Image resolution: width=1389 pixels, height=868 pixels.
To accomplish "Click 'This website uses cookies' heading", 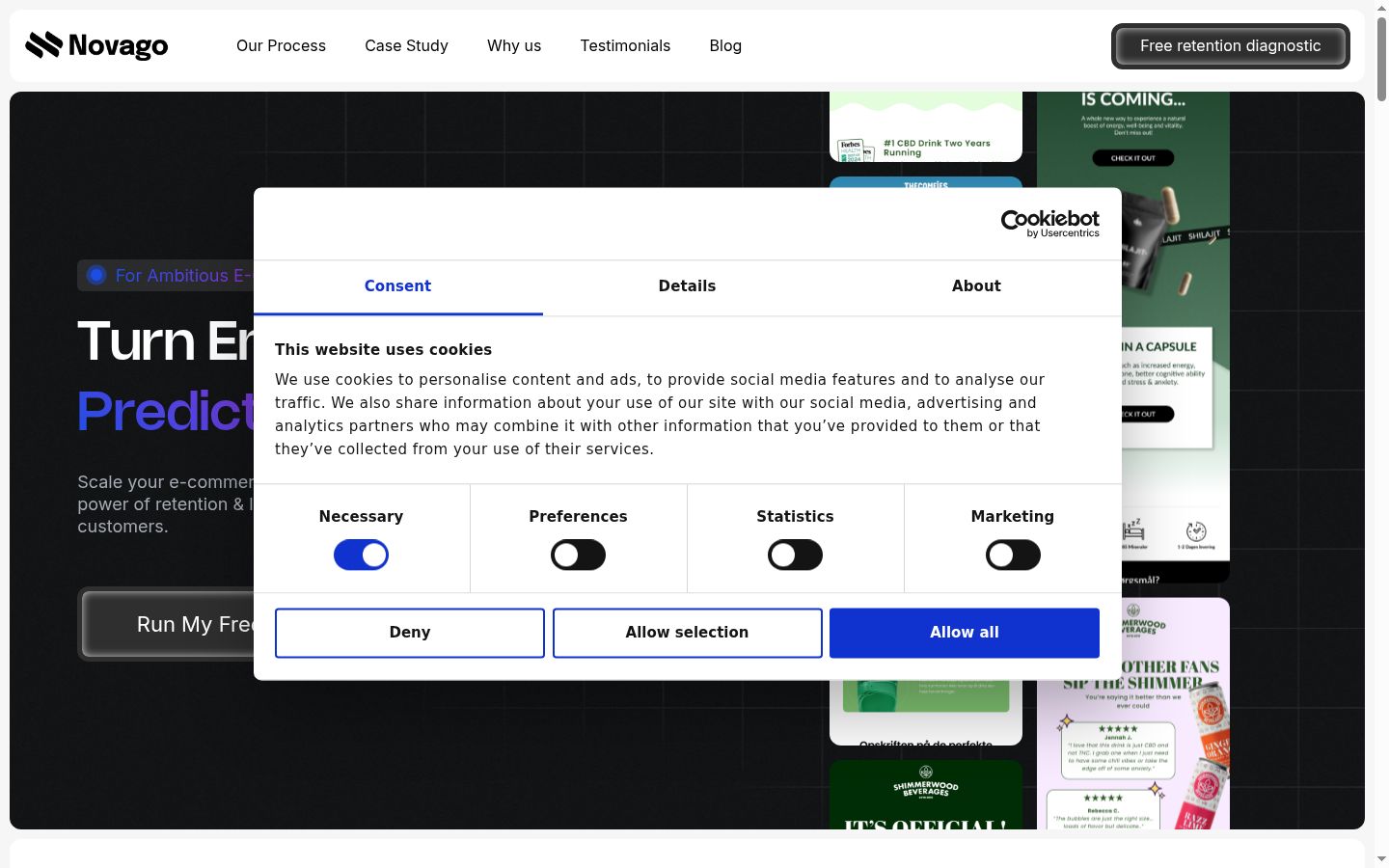I will 383,349.
